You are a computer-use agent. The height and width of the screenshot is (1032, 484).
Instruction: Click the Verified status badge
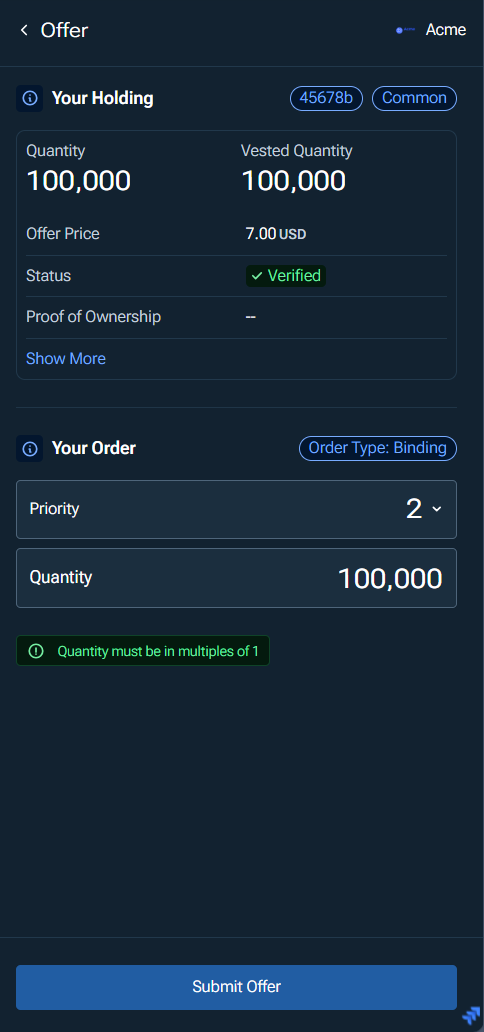coord(286,276)
